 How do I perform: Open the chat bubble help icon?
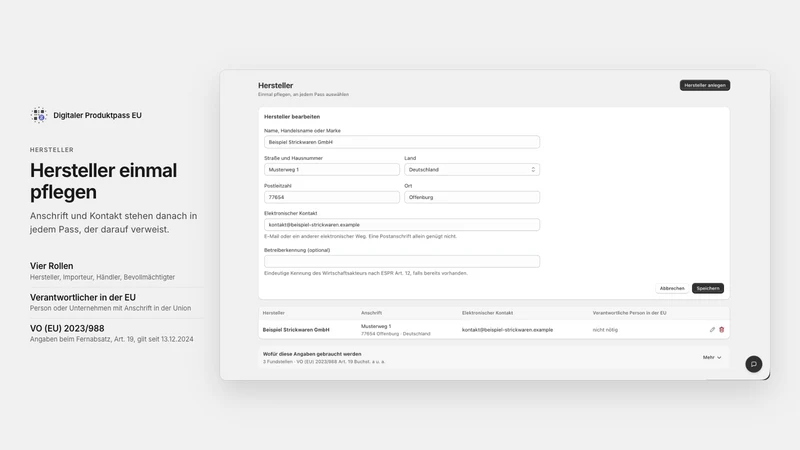point(754,364)
